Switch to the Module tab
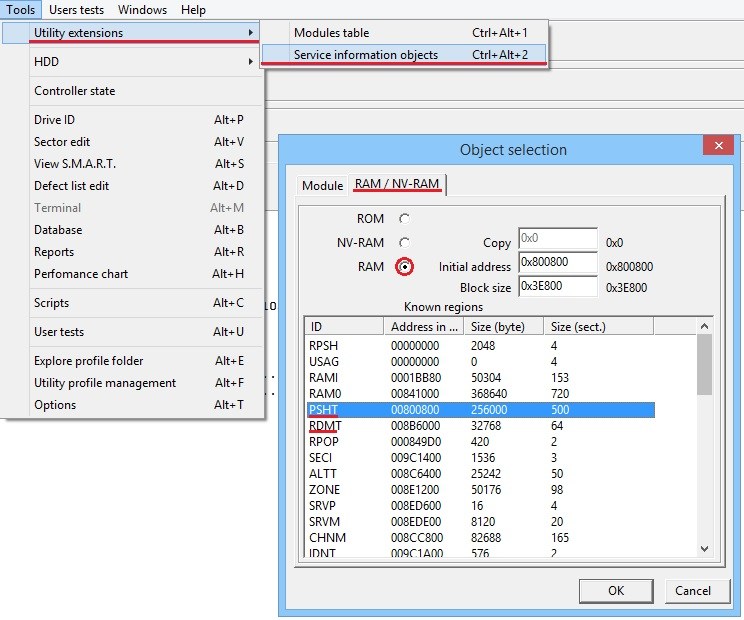 click(323, 185)
